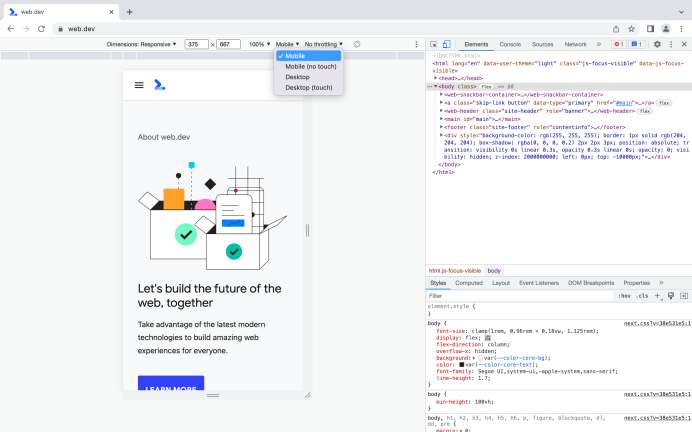Open the Layout tab
The width and height of the screenshot is (692, 432).
click(501, 283)
